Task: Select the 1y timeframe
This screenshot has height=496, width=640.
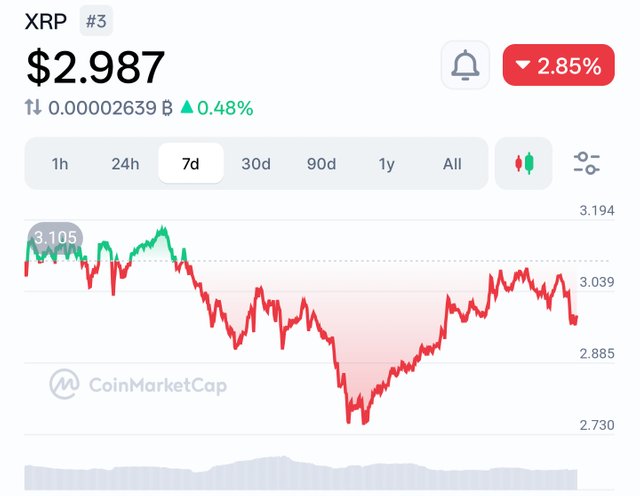Action: (x=387, y=164)
